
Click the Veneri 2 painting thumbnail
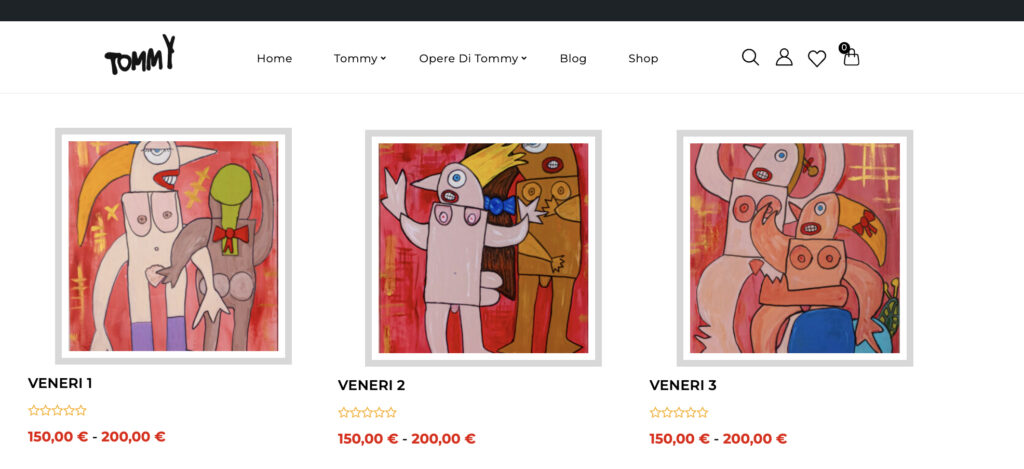[483, 248]
